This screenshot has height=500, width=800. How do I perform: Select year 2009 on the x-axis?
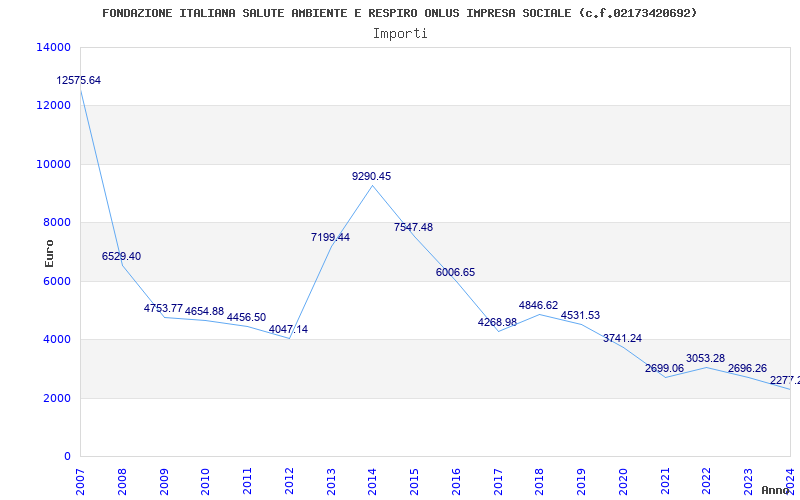[164, 482]
